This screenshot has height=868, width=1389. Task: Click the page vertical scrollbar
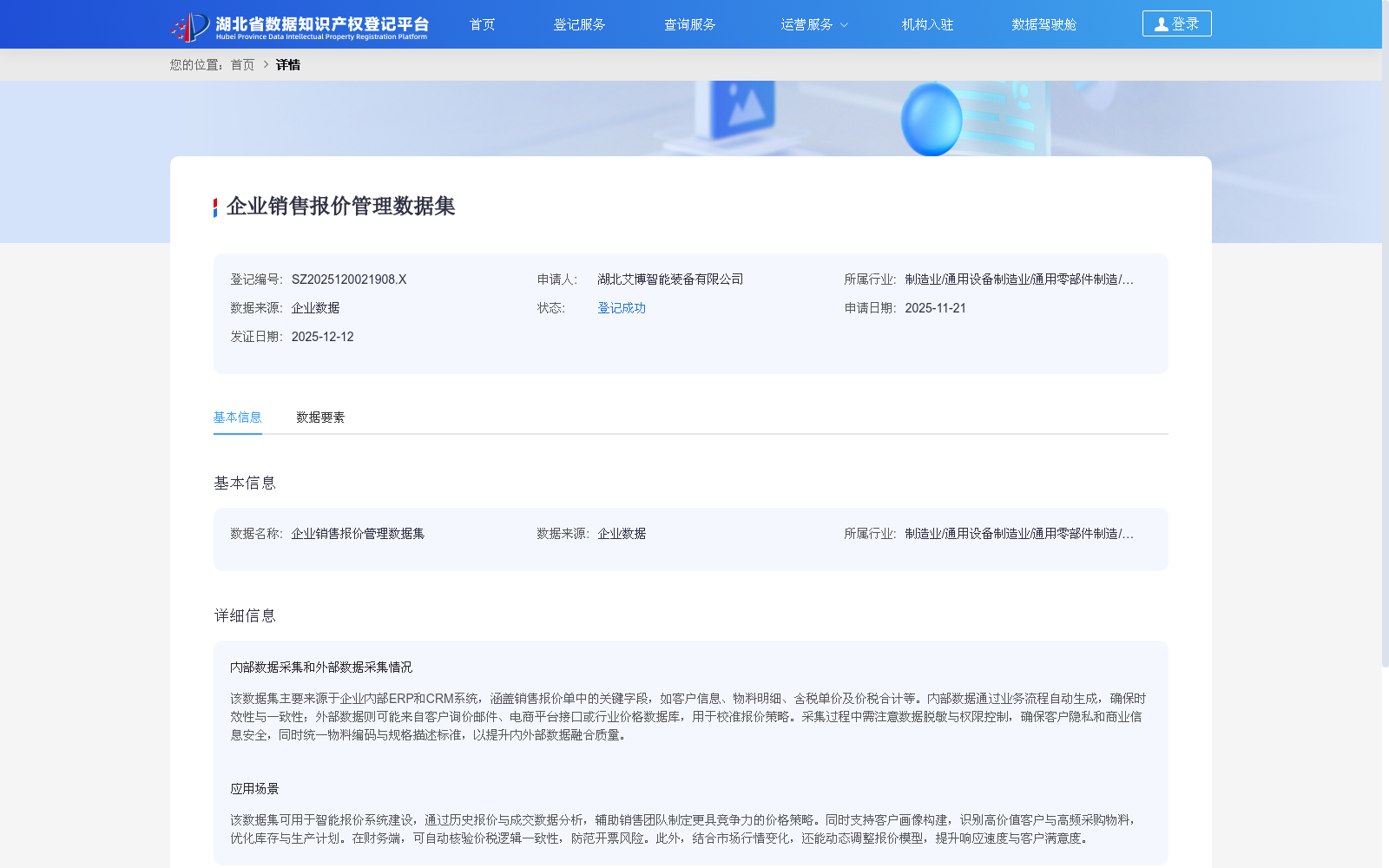pyautogui.click(x=1386, y=334)
